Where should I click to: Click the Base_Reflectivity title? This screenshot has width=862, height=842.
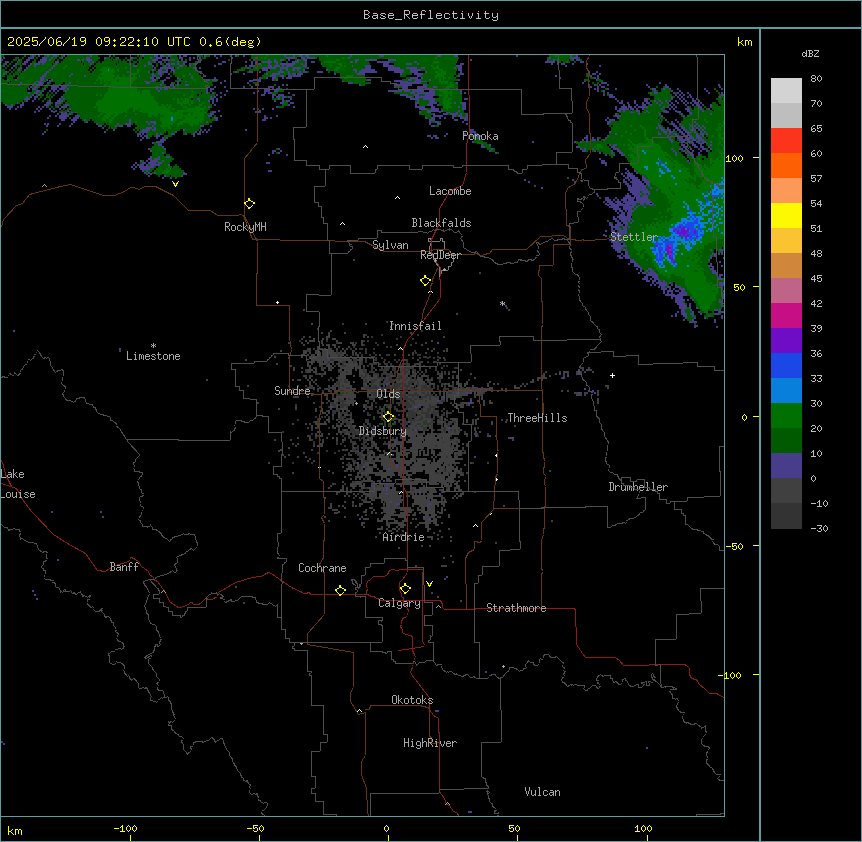pyautogui.click(x=431, y=15)
